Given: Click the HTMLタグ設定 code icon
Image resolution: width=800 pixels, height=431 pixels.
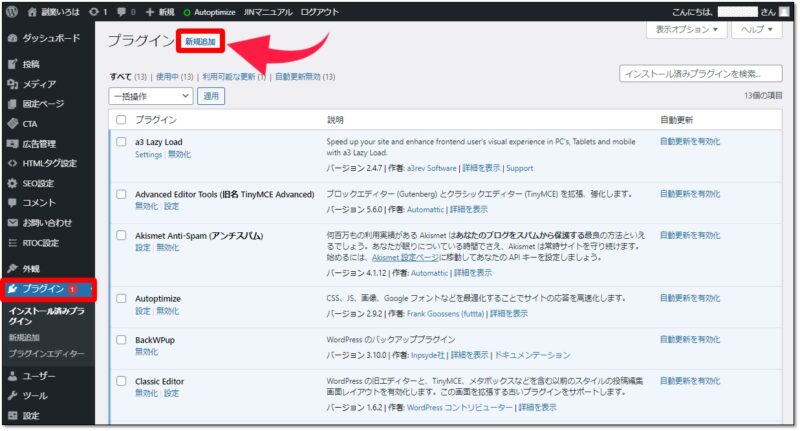Looking at the screenshot, I should (x=13, y=163).
